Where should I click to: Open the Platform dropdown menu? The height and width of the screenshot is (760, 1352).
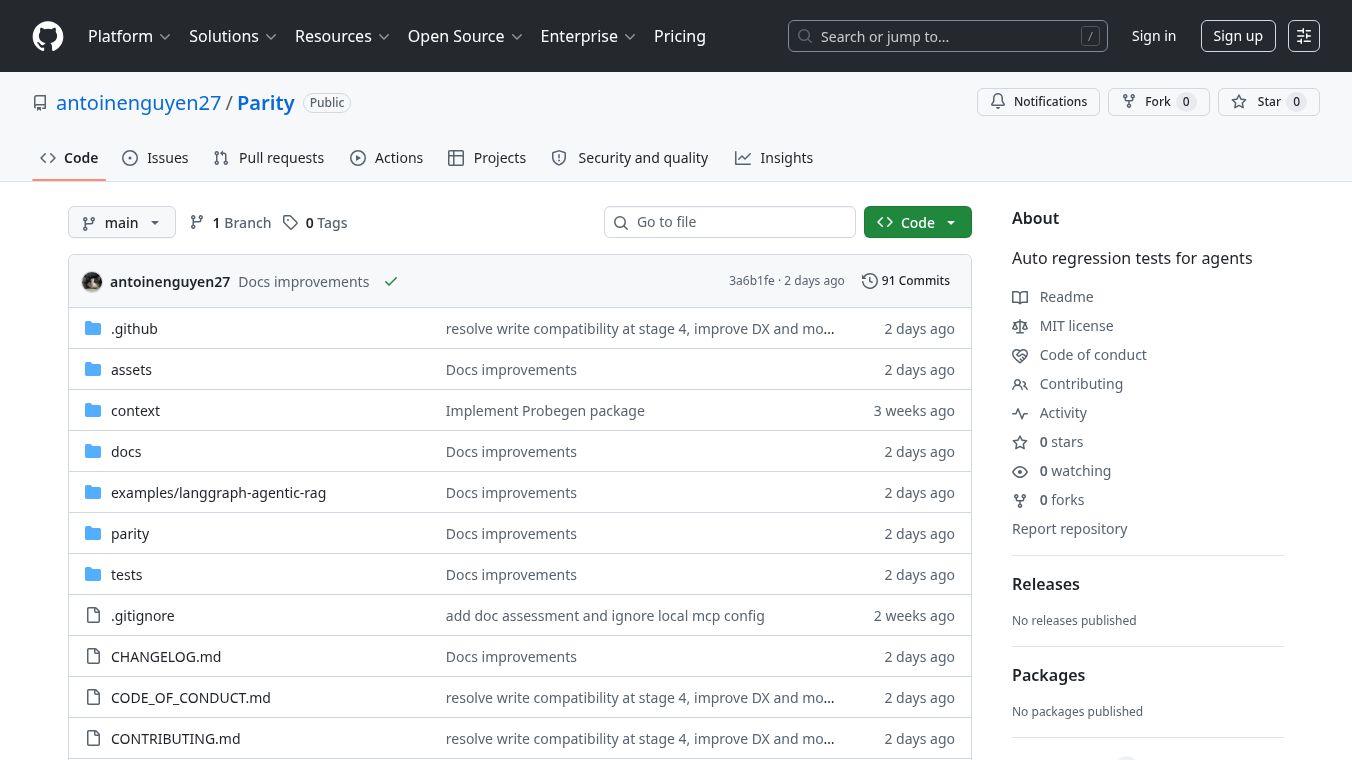coord(129,36)
